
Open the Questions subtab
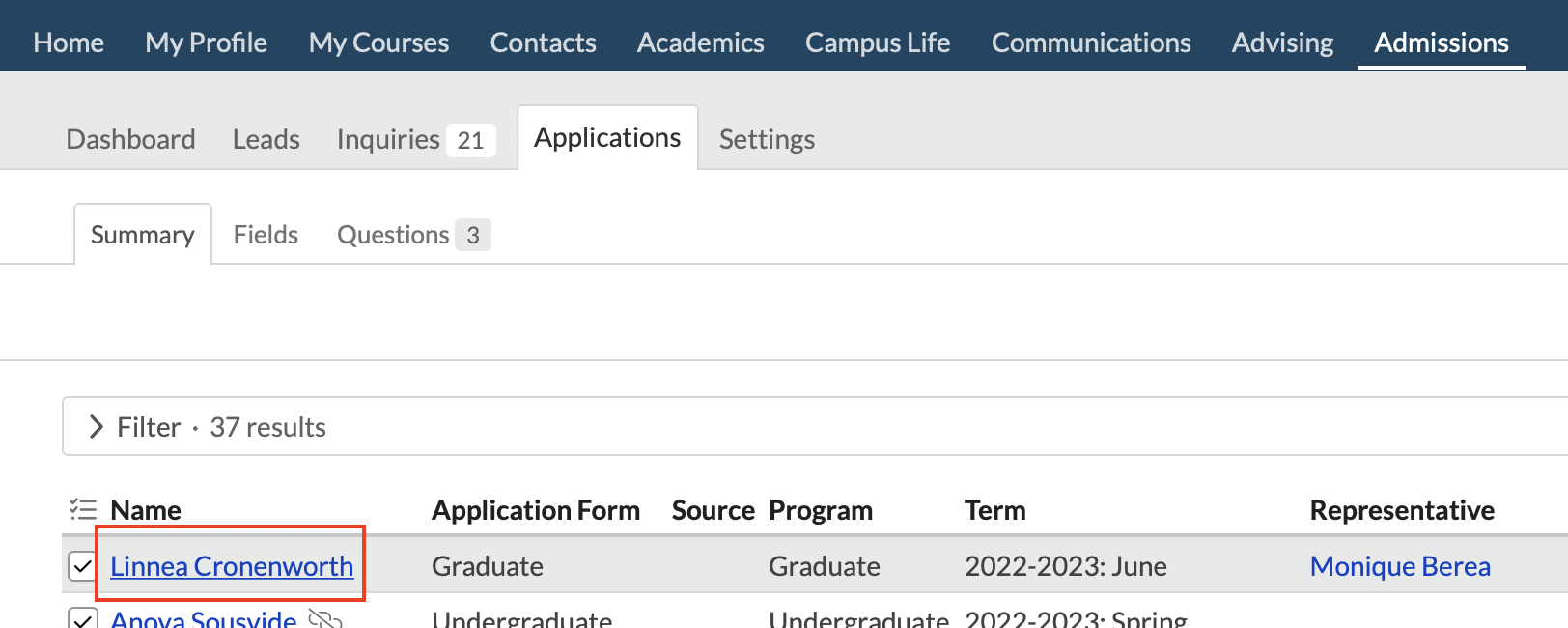coord(412,235)
